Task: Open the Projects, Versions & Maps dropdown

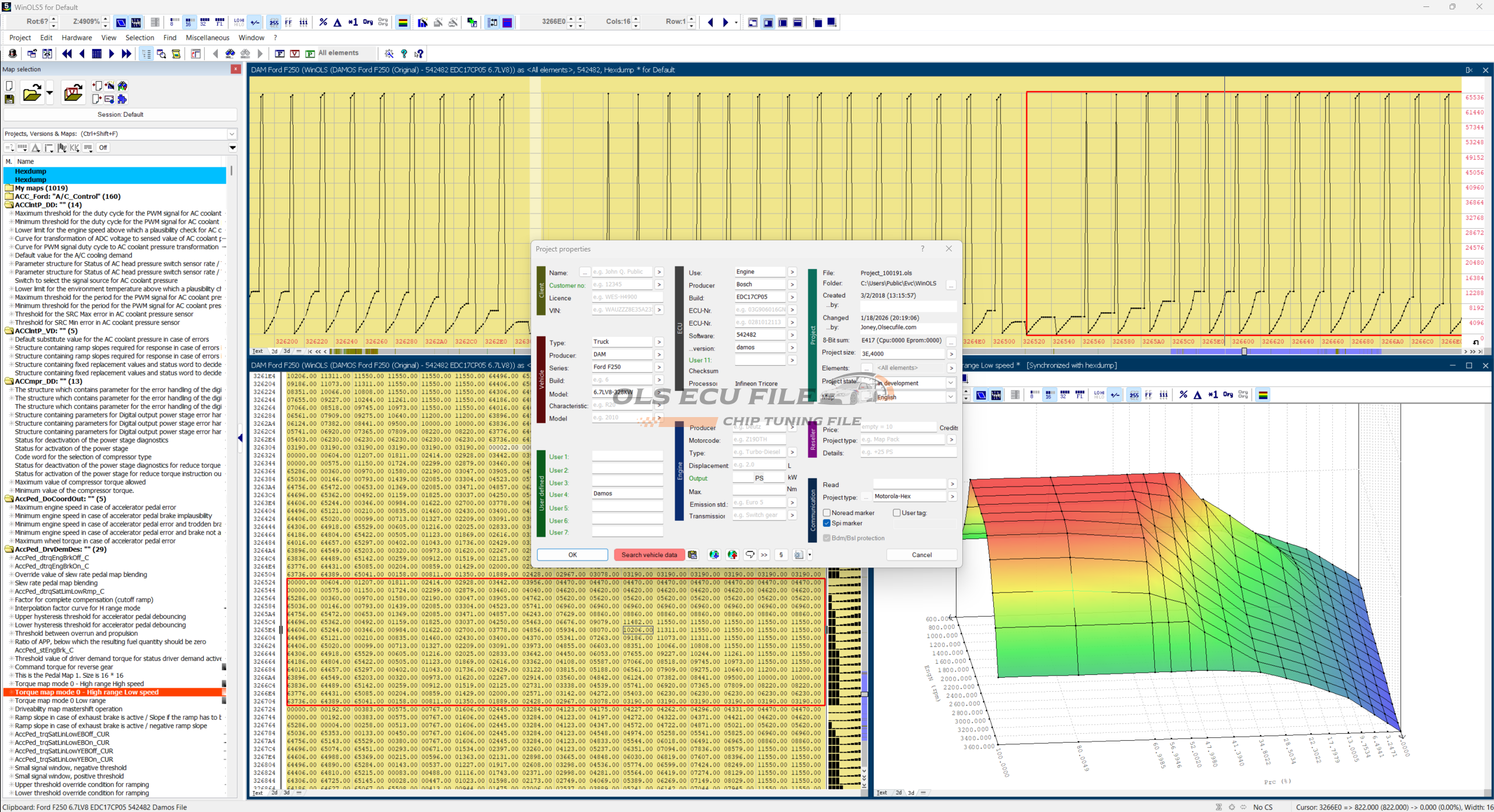Action: [x=232, y=134]
